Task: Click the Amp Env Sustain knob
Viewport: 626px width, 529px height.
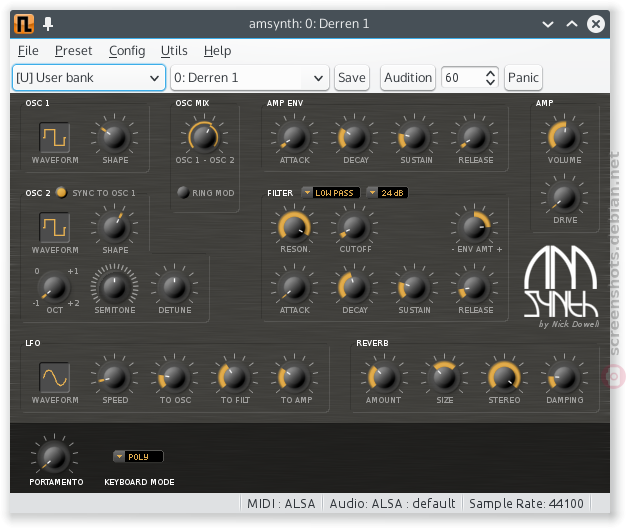Action: [414, 137]
